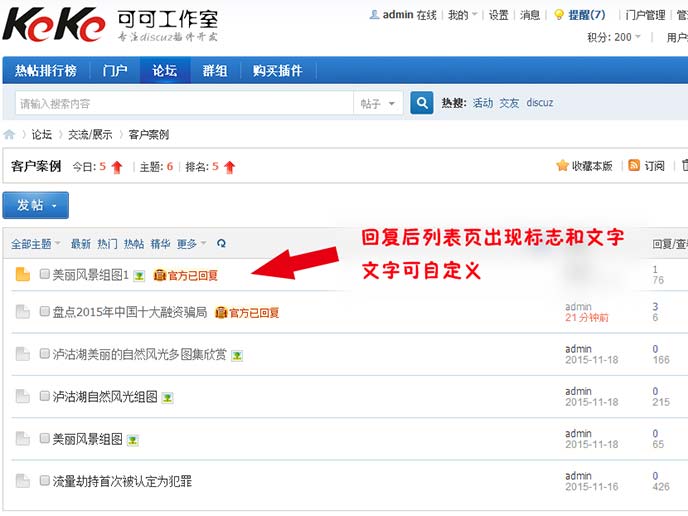This screenshot has width=688, height=516.
Task: Open the 门户 nav tab
Action: tap(115, 70)
